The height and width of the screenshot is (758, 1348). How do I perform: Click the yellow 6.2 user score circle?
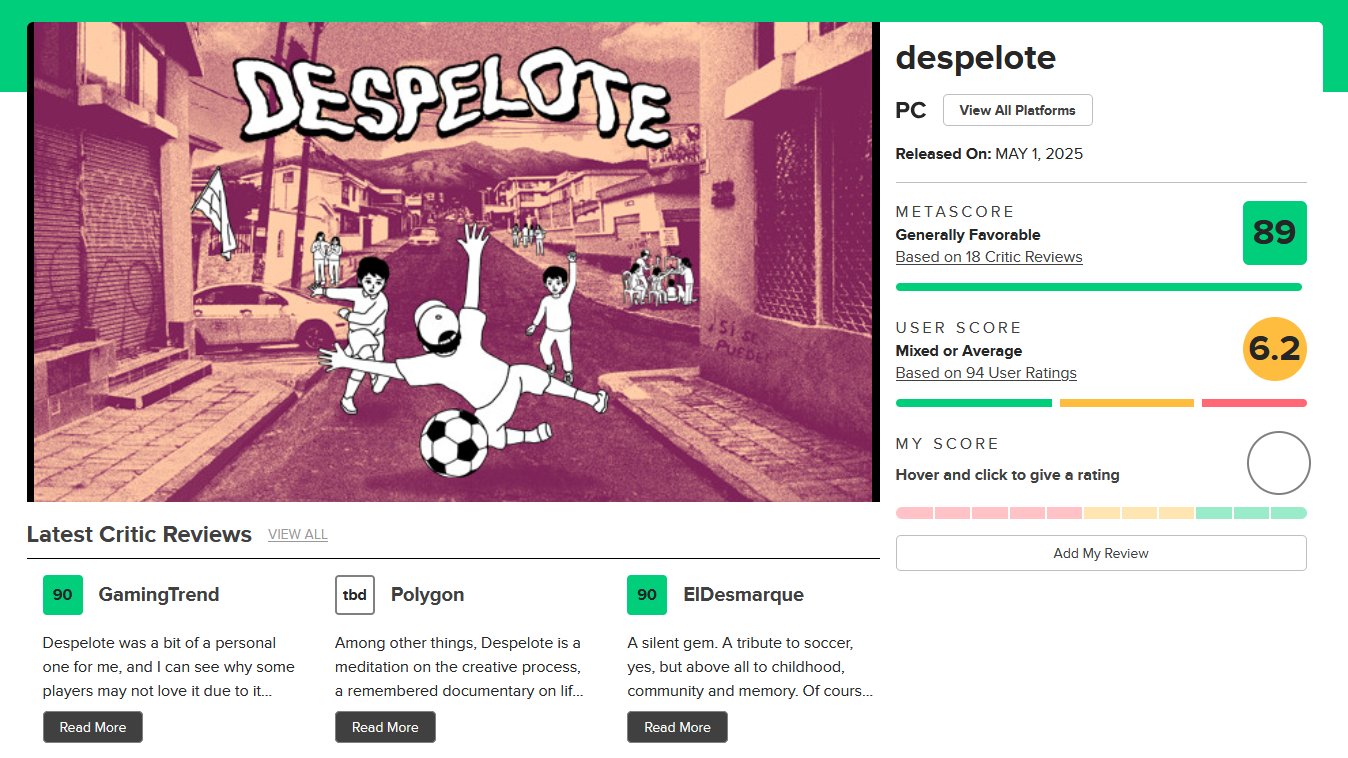(x=1274, y=349)
